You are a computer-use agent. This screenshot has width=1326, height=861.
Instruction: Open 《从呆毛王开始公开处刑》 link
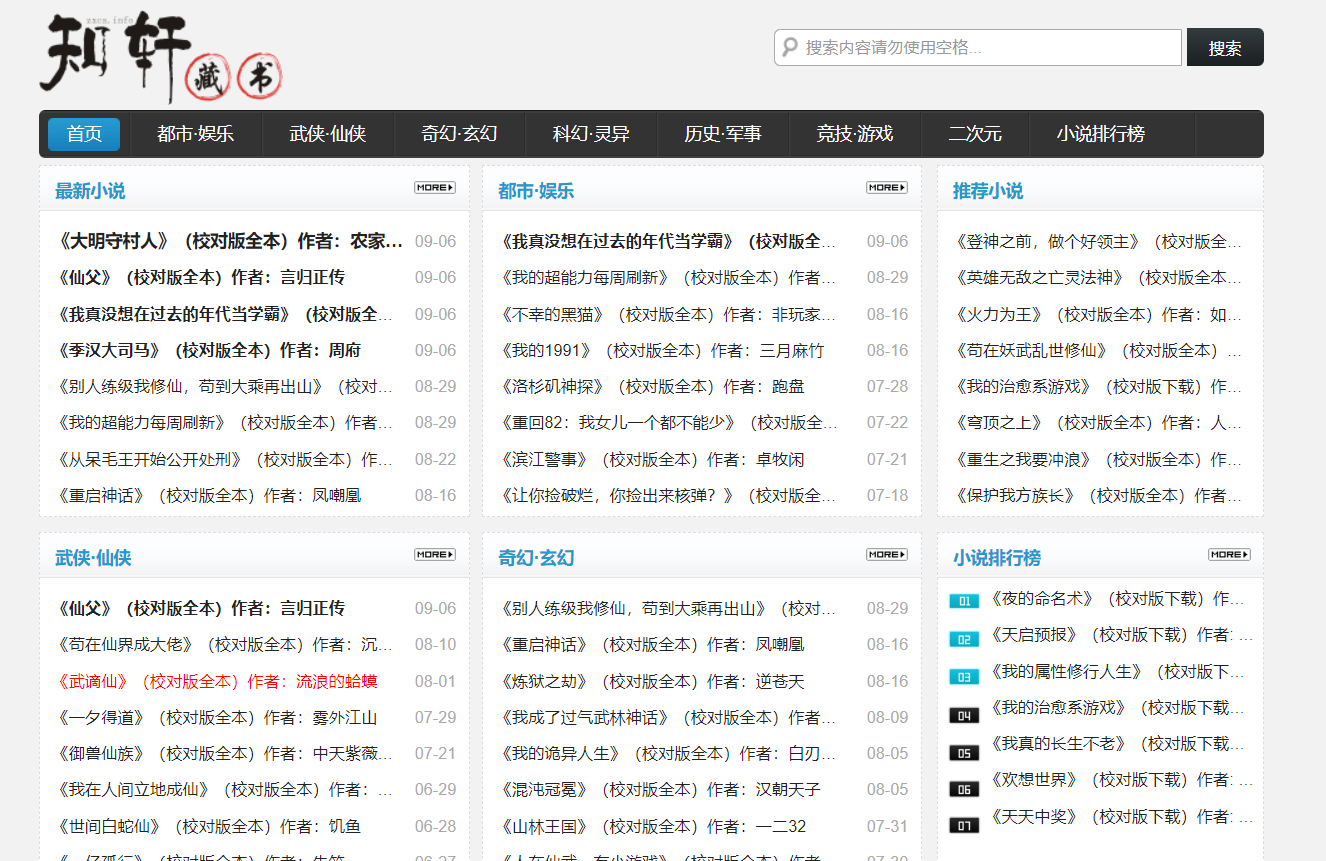(226, 459)
